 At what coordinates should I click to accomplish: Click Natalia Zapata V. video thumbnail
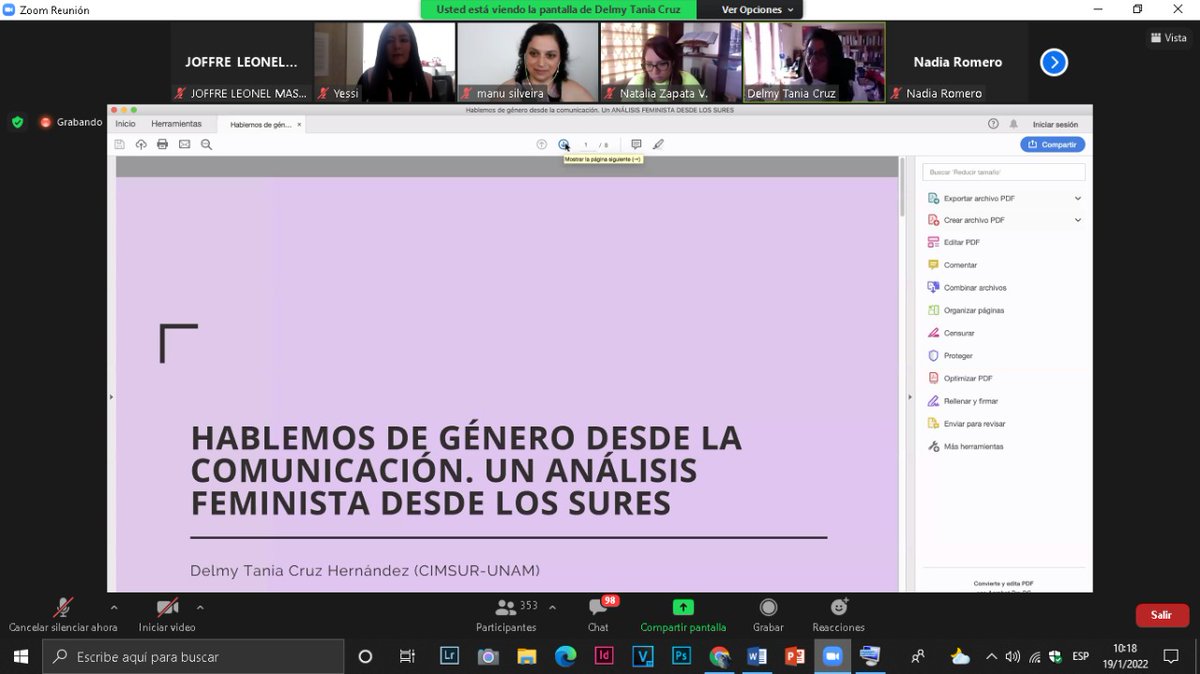click(x=670, y=62)
